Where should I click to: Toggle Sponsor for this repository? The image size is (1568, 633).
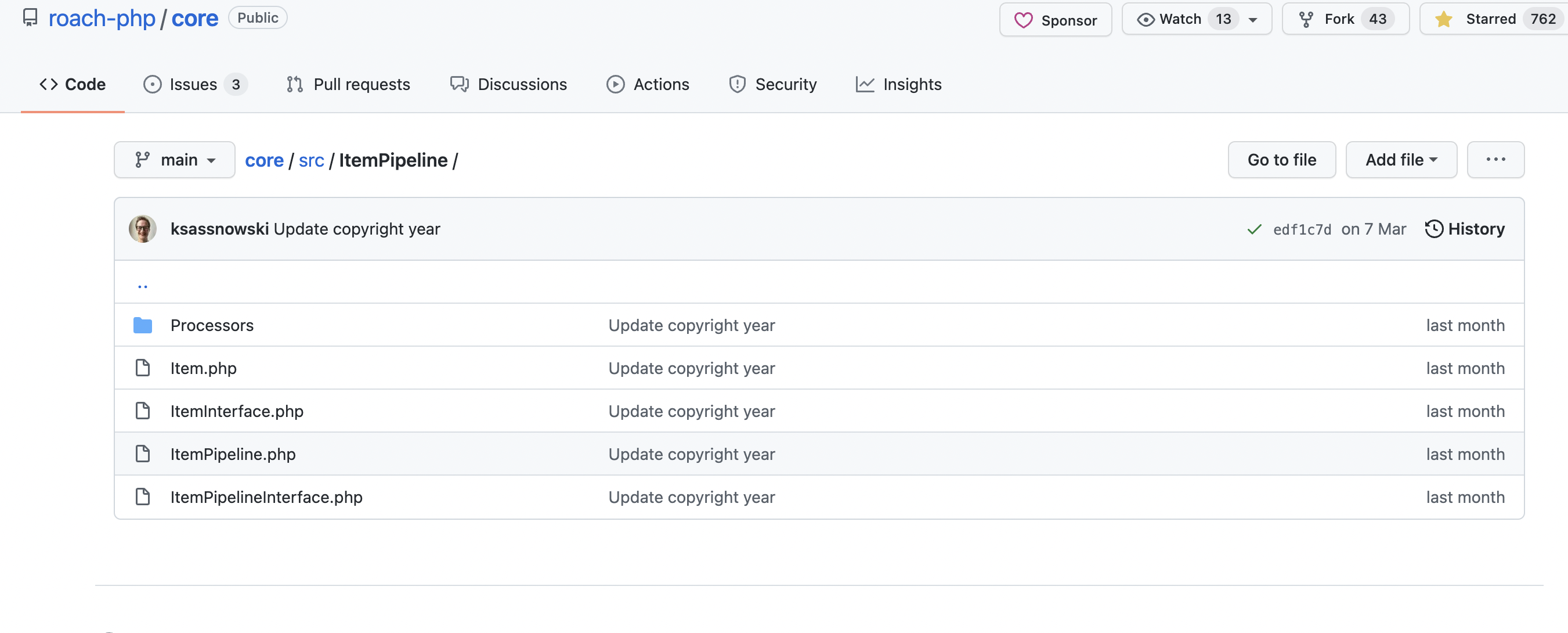click(x=1056, y=20)
